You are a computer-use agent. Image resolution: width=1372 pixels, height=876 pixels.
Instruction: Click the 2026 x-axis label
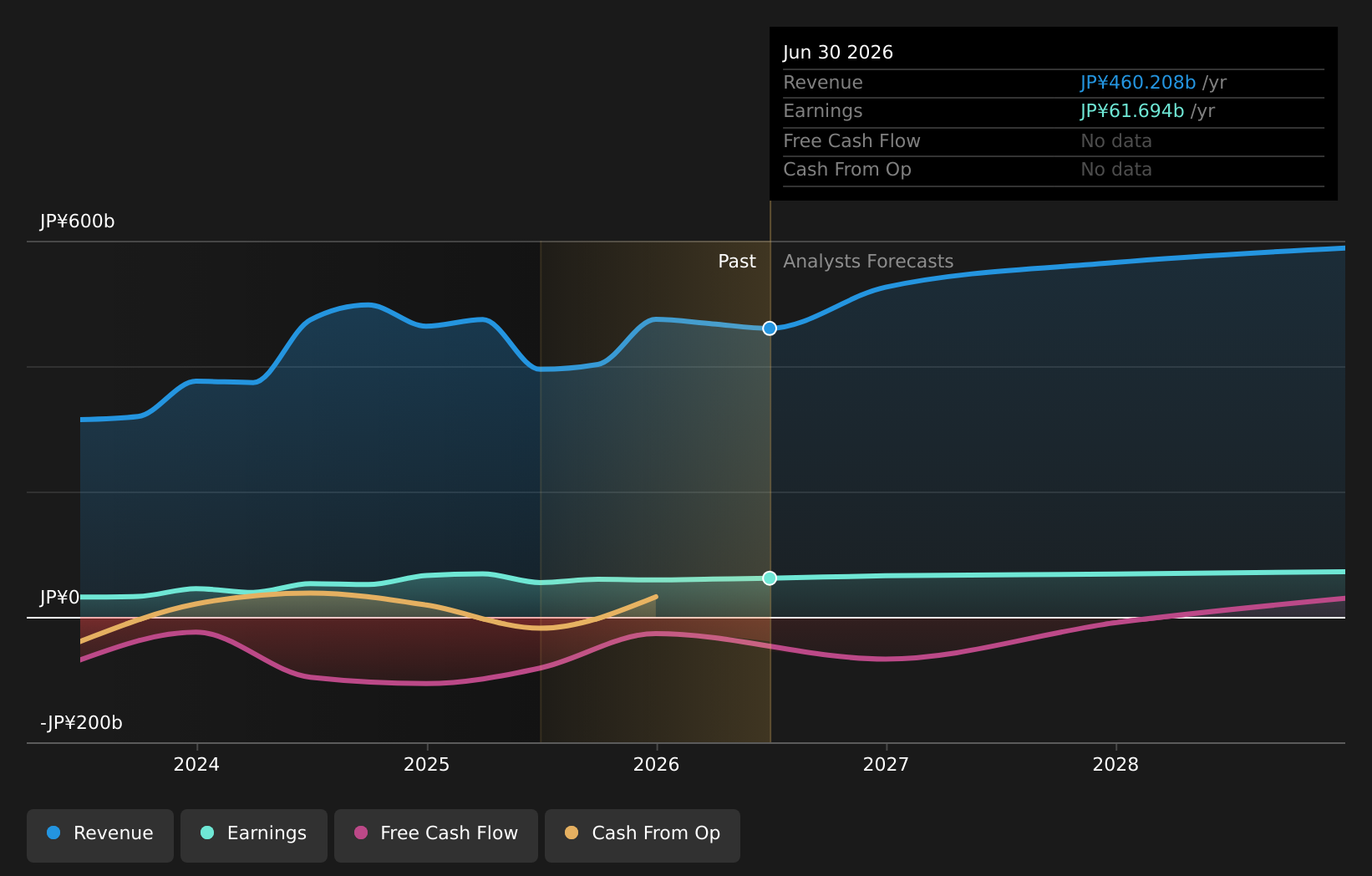[x=657, y=765]
